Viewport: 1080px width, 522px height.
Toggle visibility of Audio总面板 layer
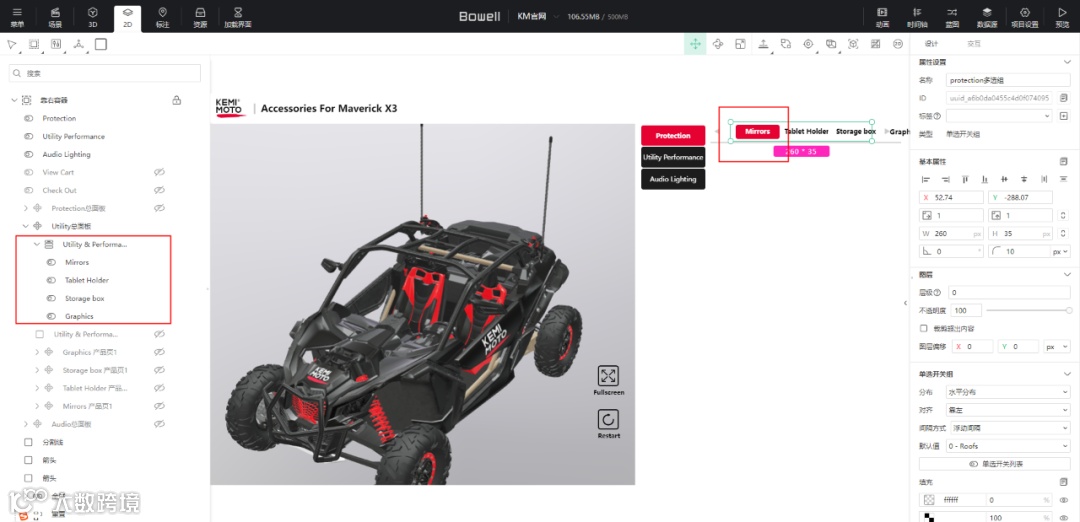pos(159,424)
